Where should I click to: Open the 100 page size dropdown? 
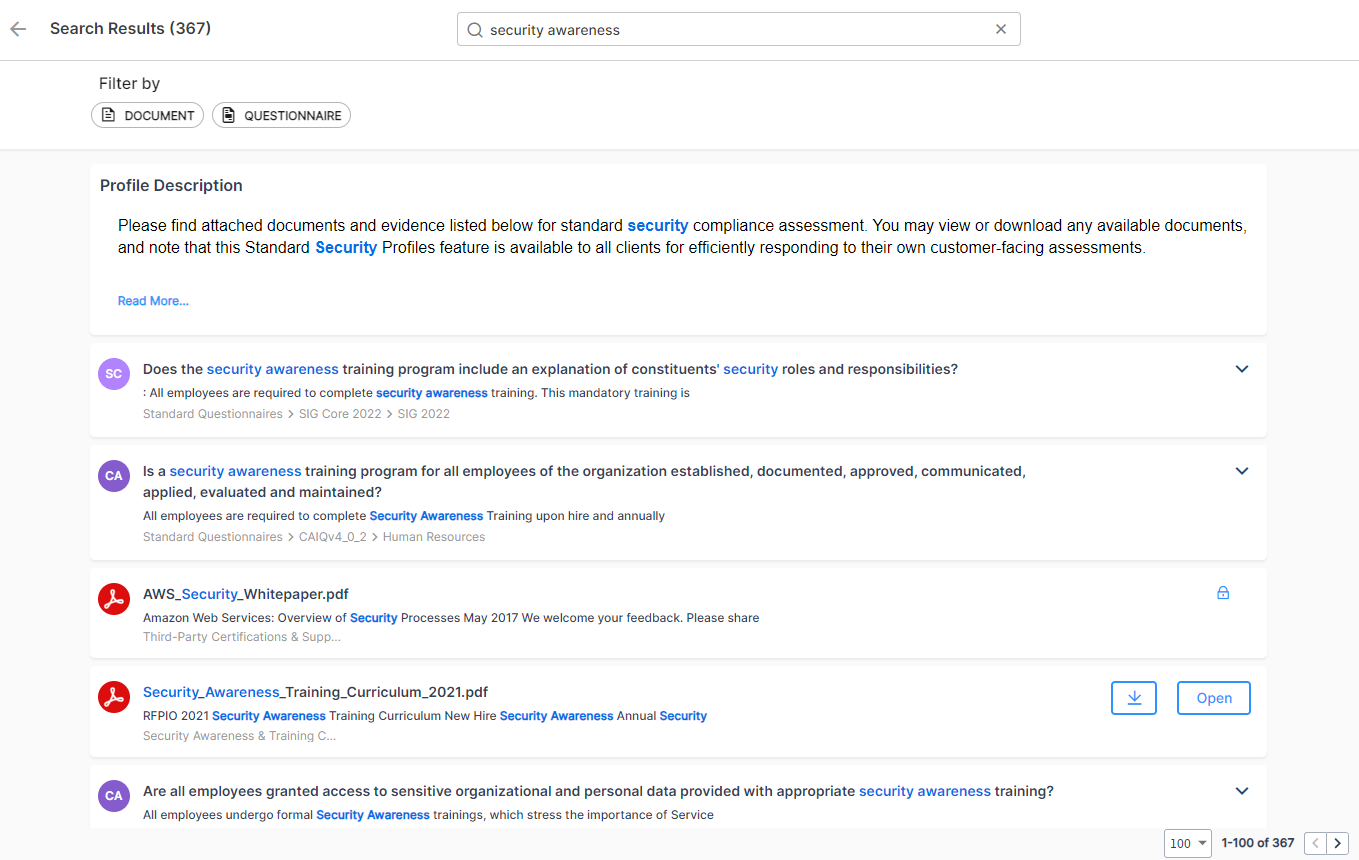point(1188,843)
